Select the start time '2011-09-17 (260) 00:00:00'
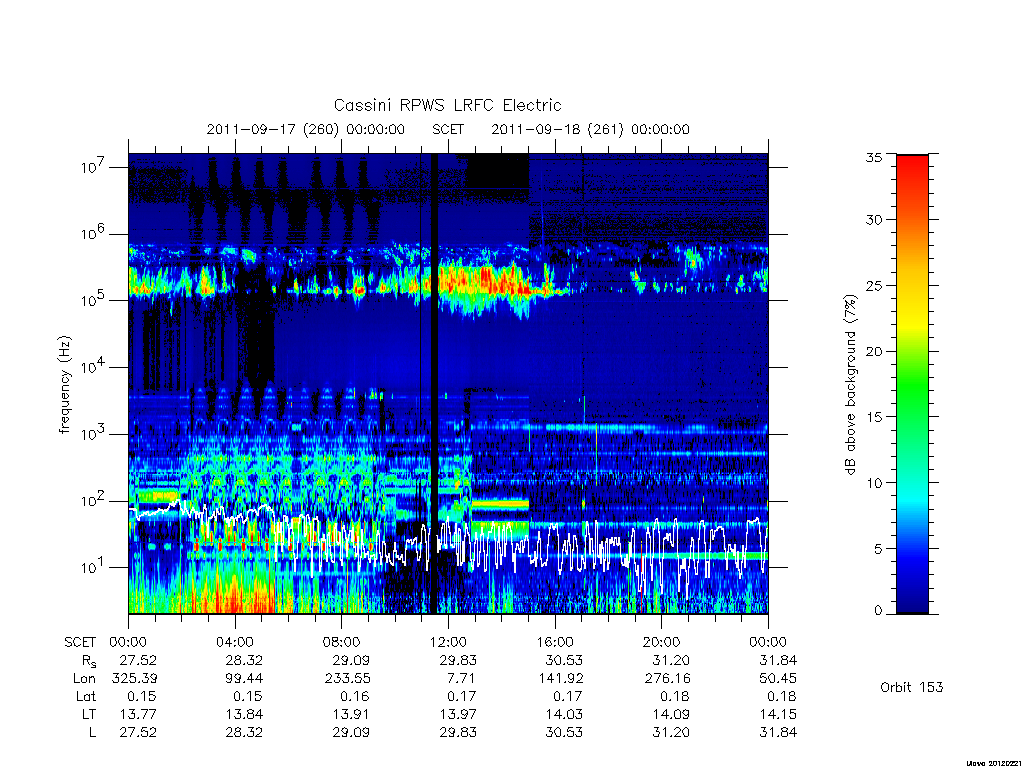1024x768 pixels. click(x=306, y=129)
